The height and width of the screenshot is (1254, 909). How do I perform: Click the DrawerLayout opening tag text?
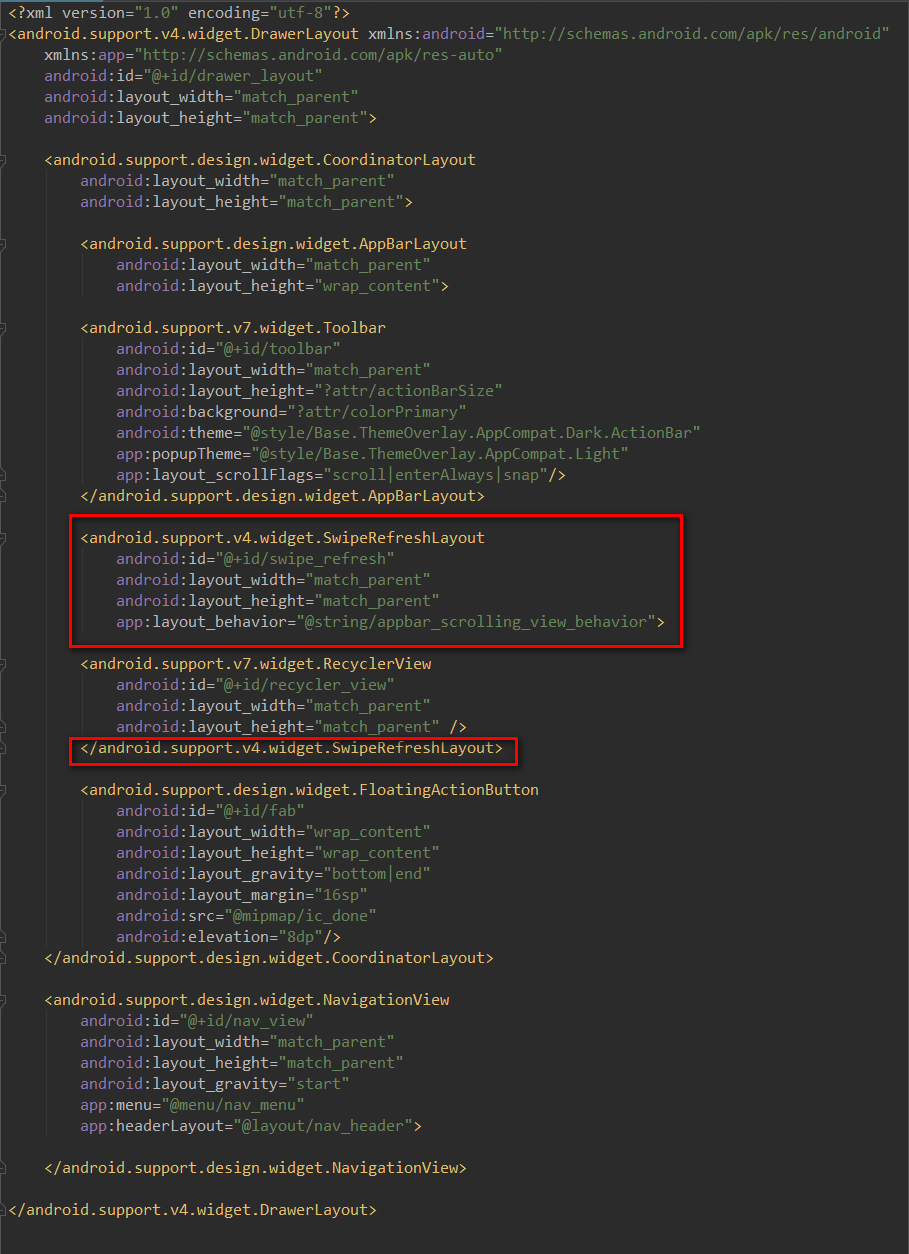pos(184,34)
